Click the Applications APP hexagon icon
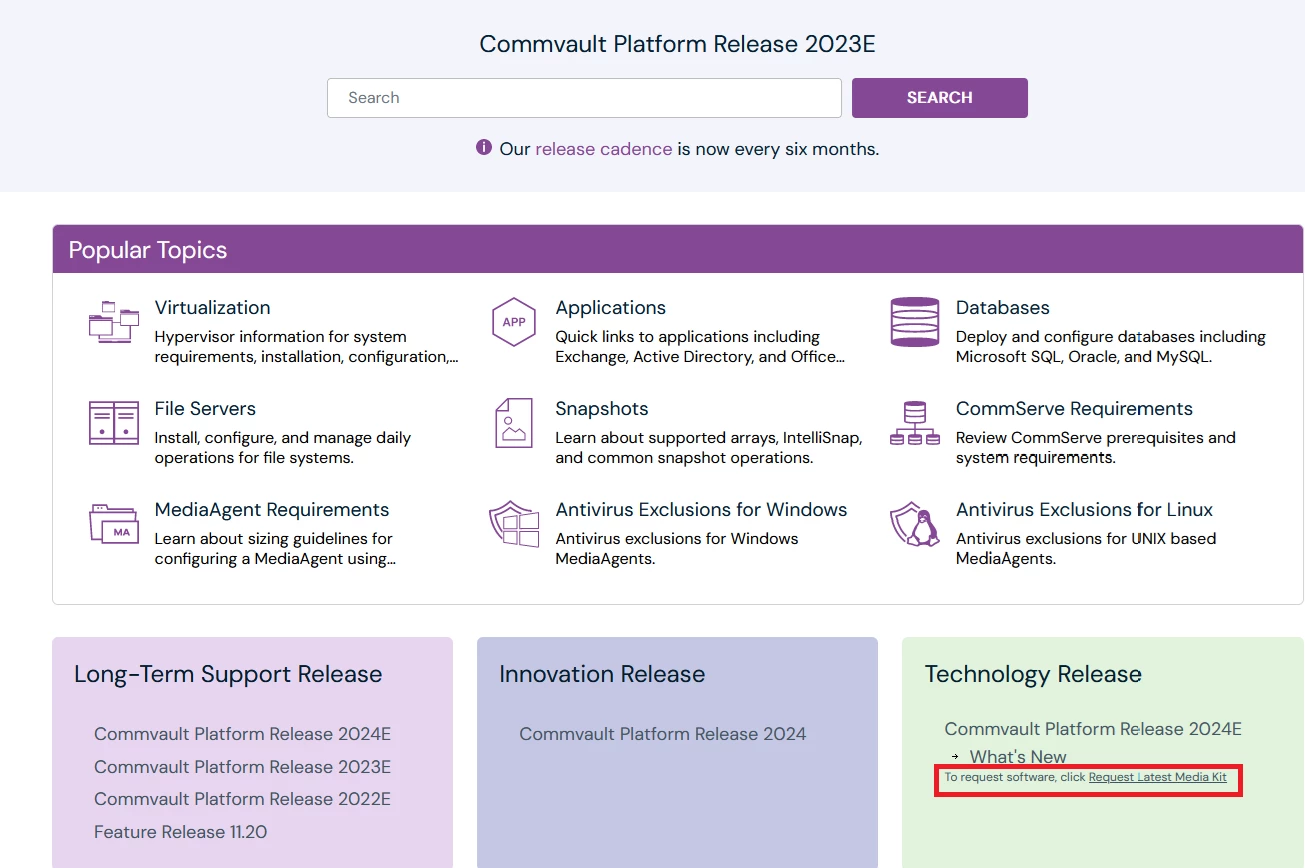The width and height of the screenshot is (1305, 868). click(x=514, y=322)
